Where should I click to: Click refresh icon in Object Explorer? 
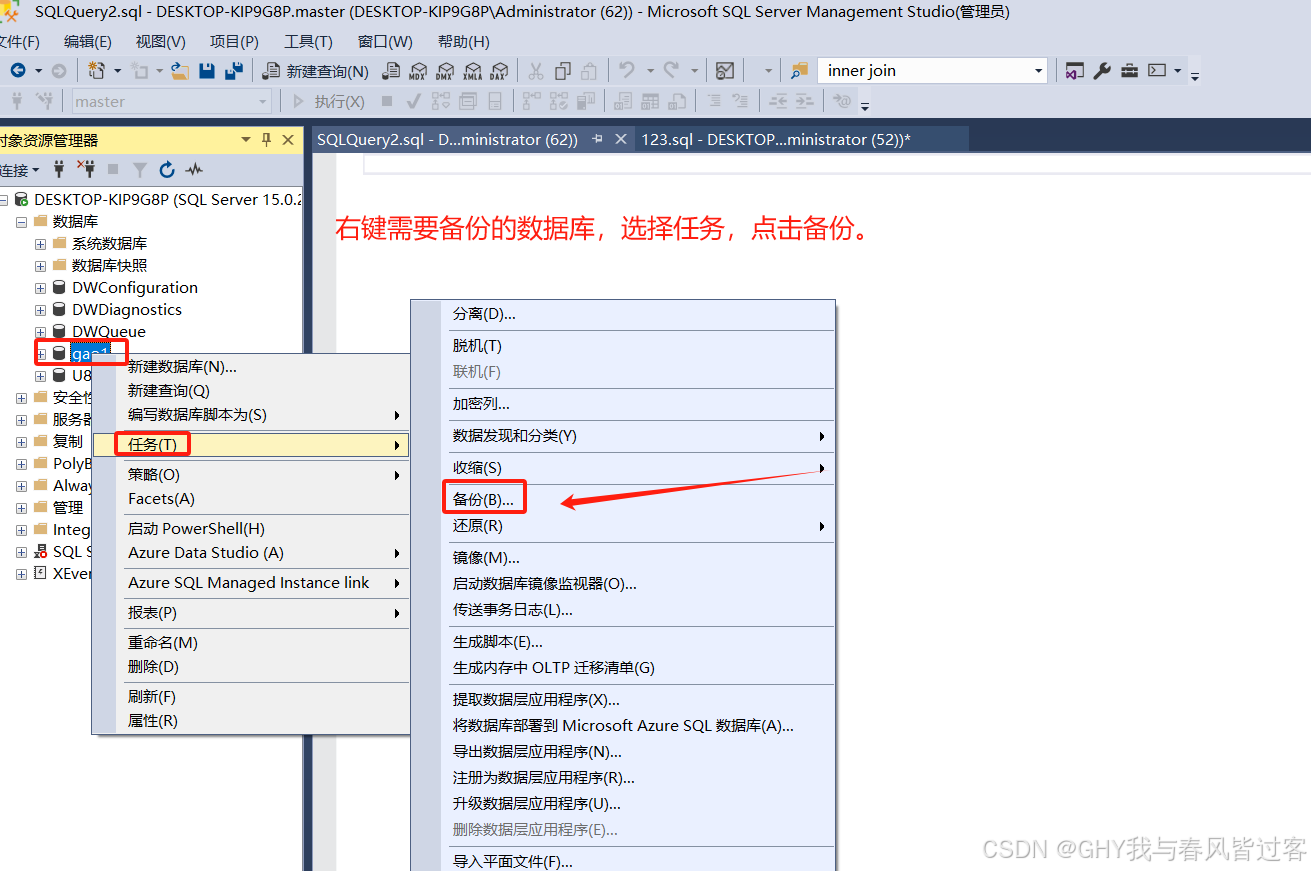click(167, 170)
